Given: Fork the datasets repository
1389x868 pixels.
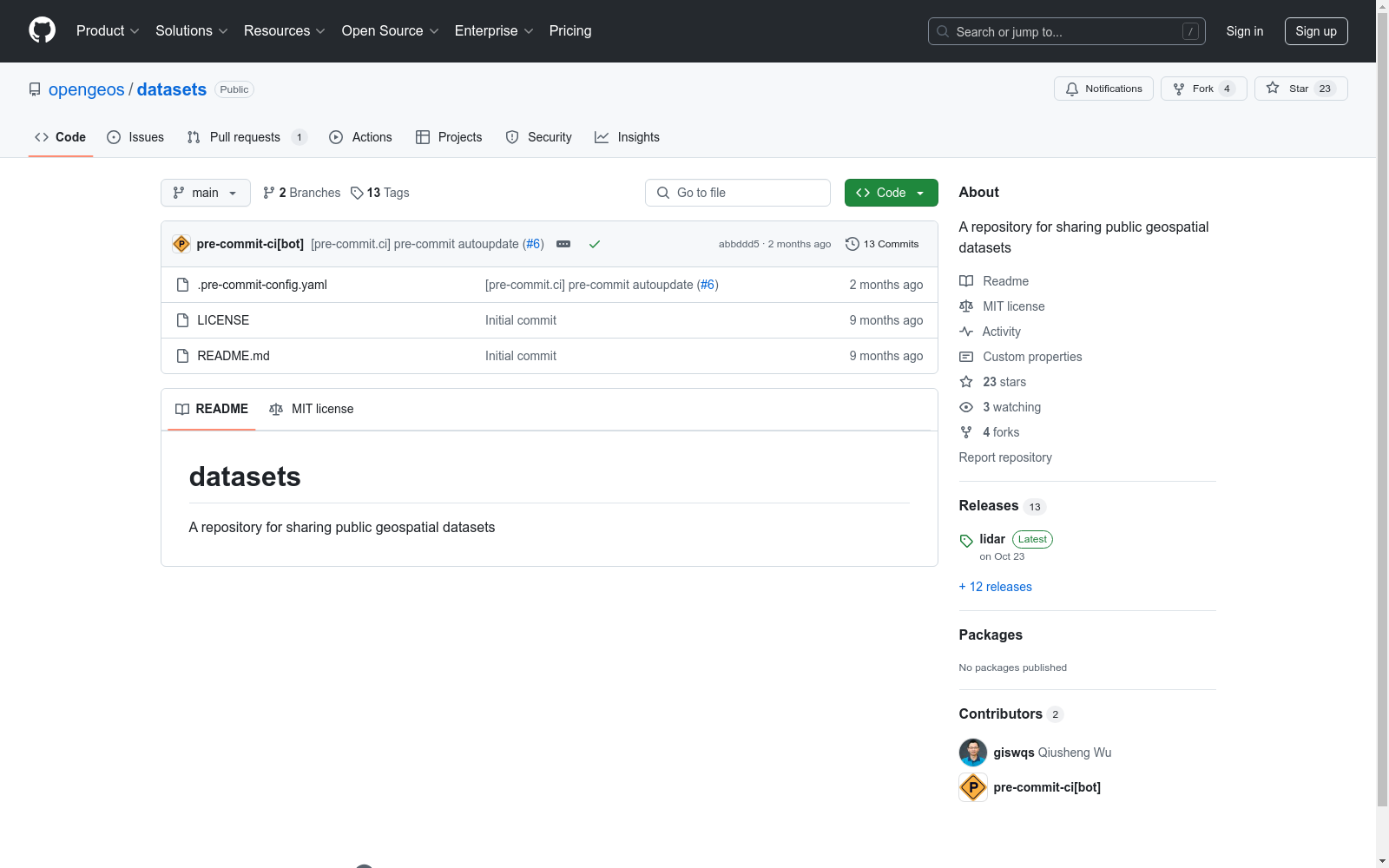Looking at the screenshot, I should 1204,89.
